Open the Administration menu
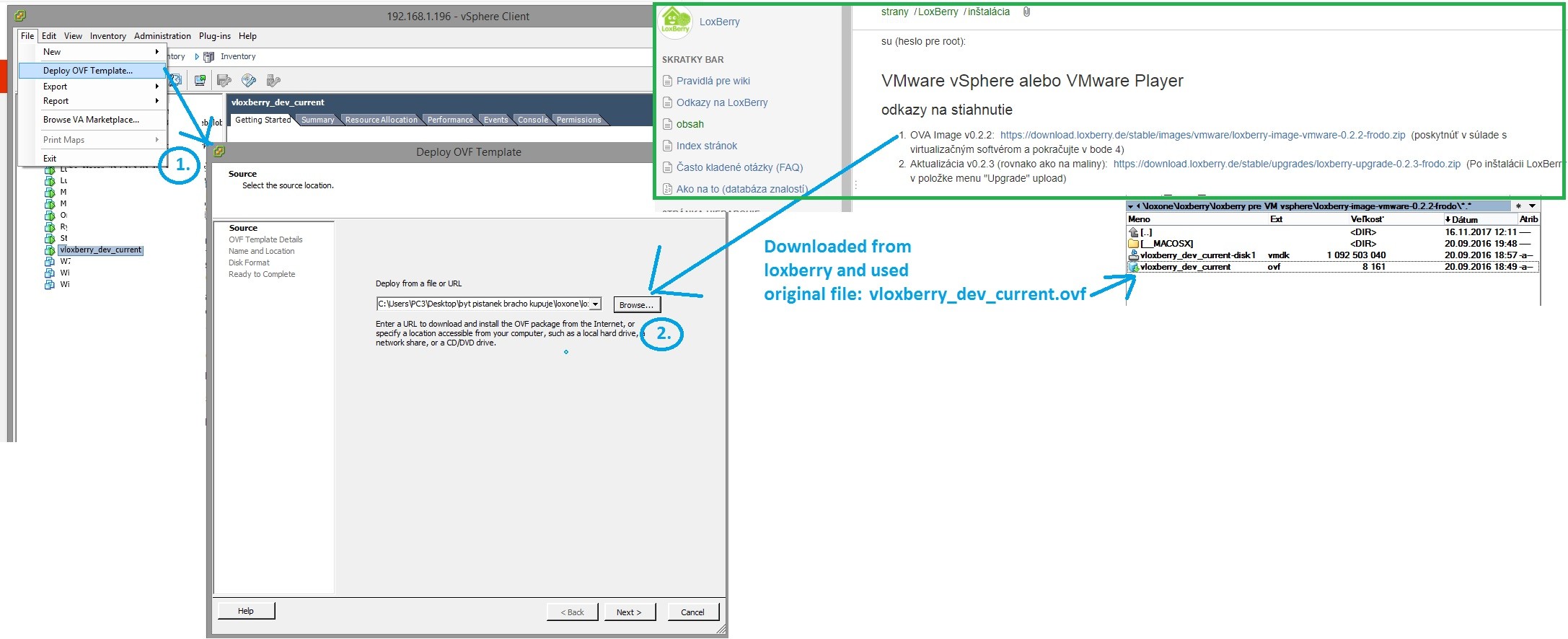This screenshot has width=1568, height=639. 162,36
